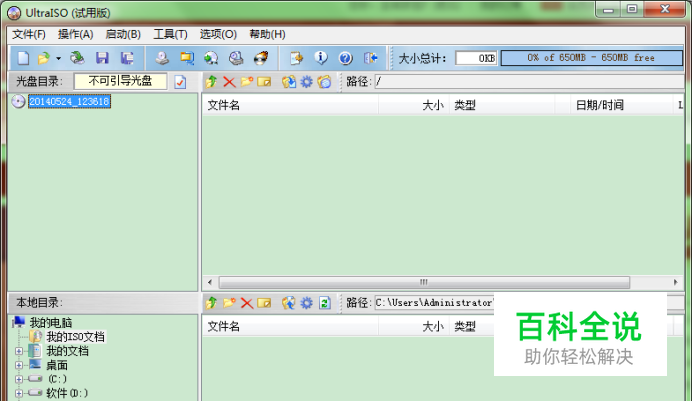The width and height of the screenshot is (692, 401).
Task: Click the Mount to virtual drive icon
Action: coord(236,58)
